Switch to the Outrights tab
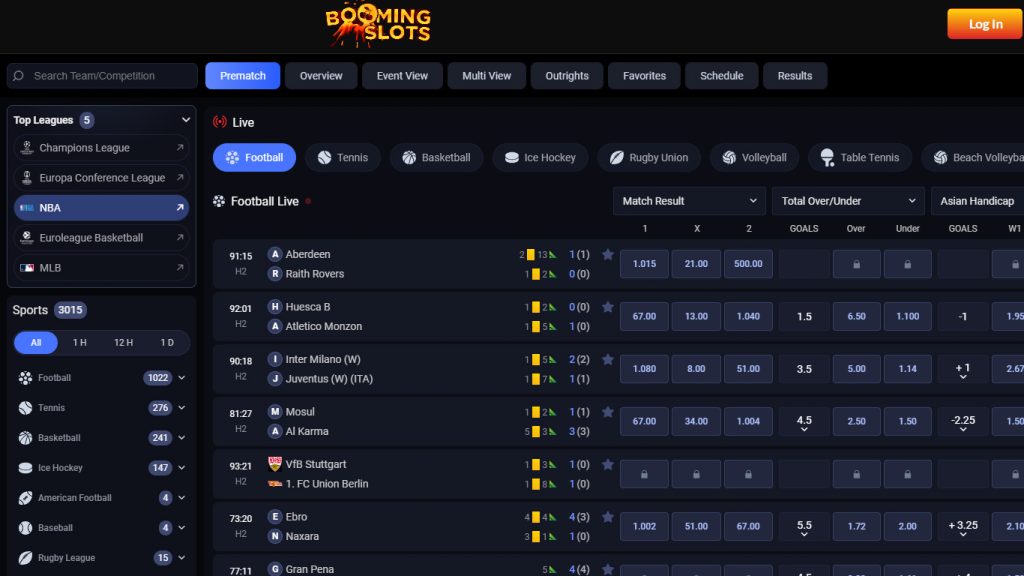This screenshot has height=576, width=1024. (566, 75)
